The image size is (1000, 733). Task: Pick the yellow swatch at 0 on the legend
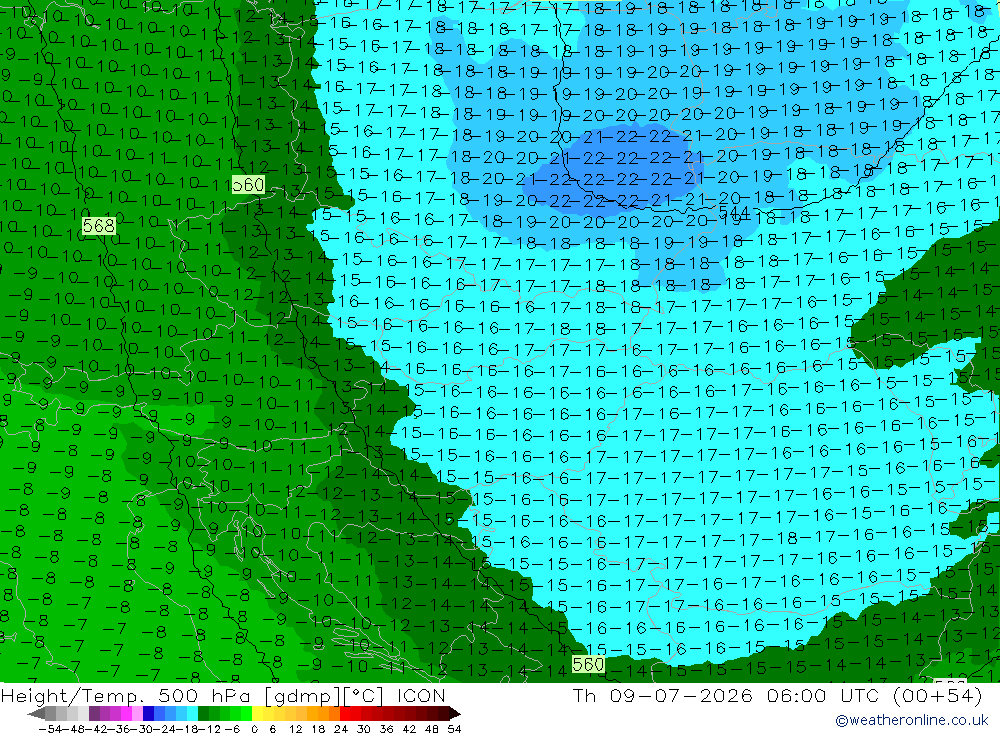(x=257, y=714)
